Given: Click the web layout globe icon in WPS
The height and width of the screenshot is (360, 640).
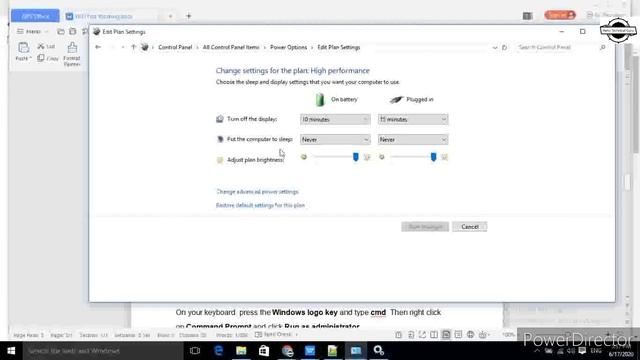Looking at the screenshot, I should point(471,335).
